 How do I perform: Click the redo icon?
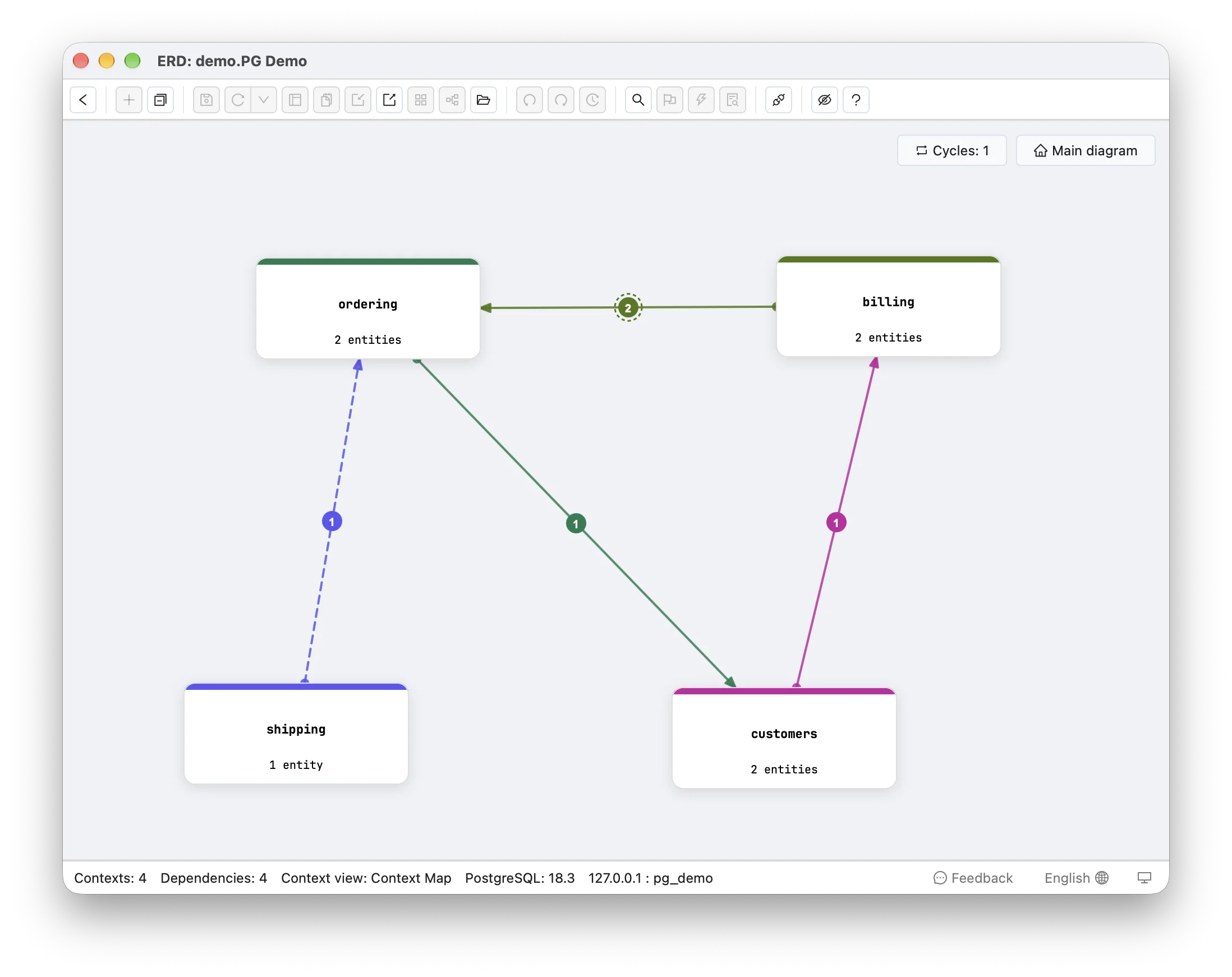click(x=561, y=100)
